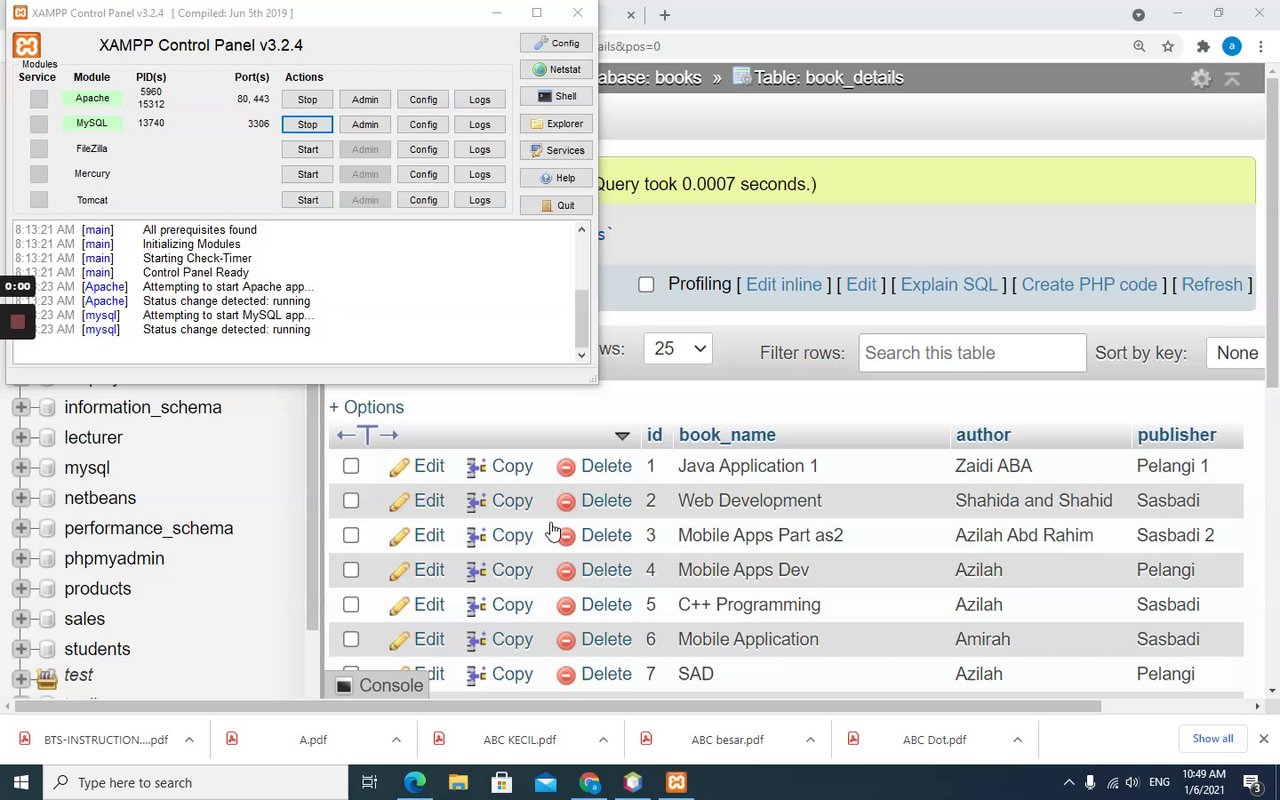Open the phpMyAdmin page settings gear
This screenshot has width=1280, height=800.
pos(1201,78)
